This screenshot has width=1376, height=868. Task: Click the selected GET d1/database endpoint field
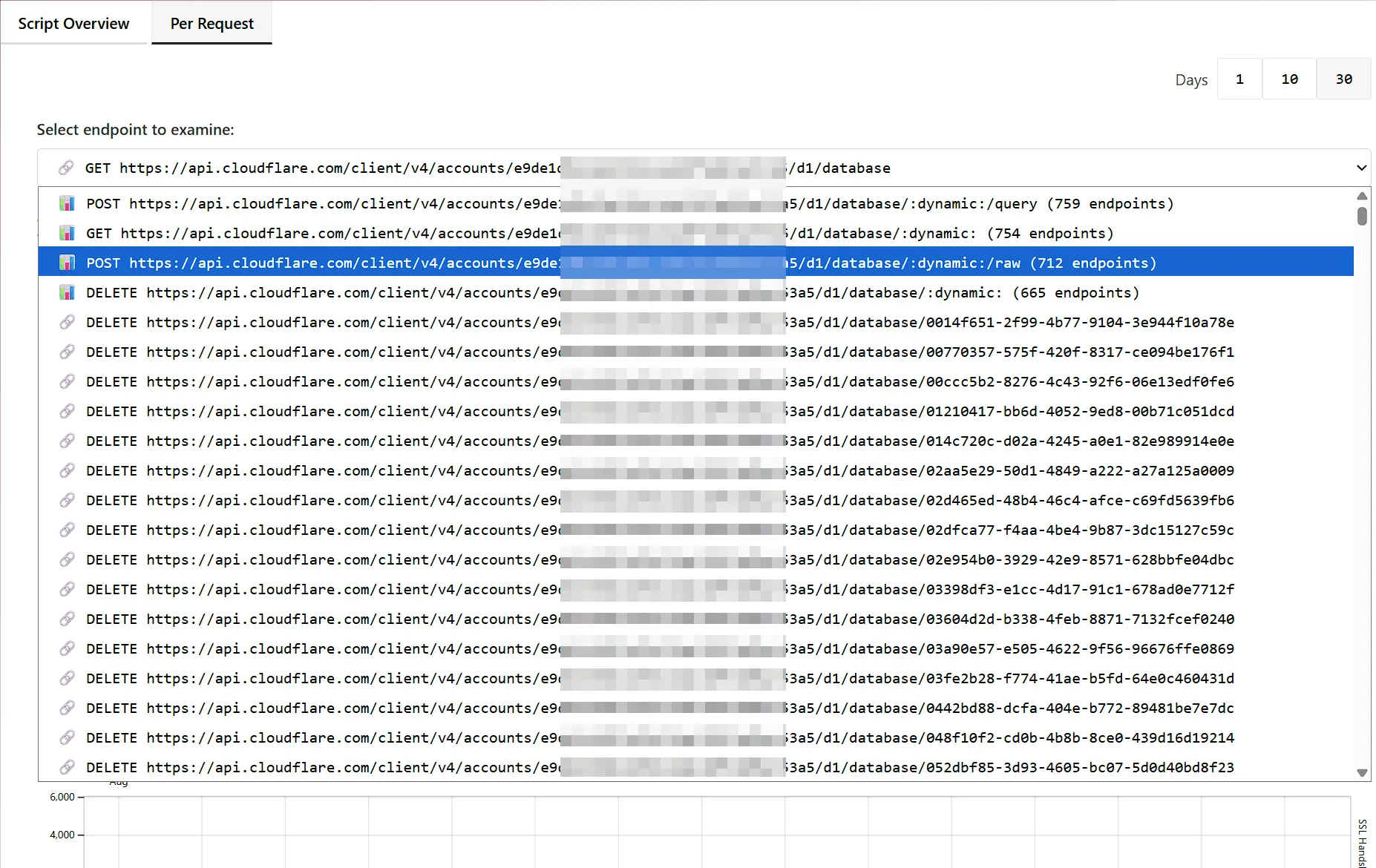point(704,168)
